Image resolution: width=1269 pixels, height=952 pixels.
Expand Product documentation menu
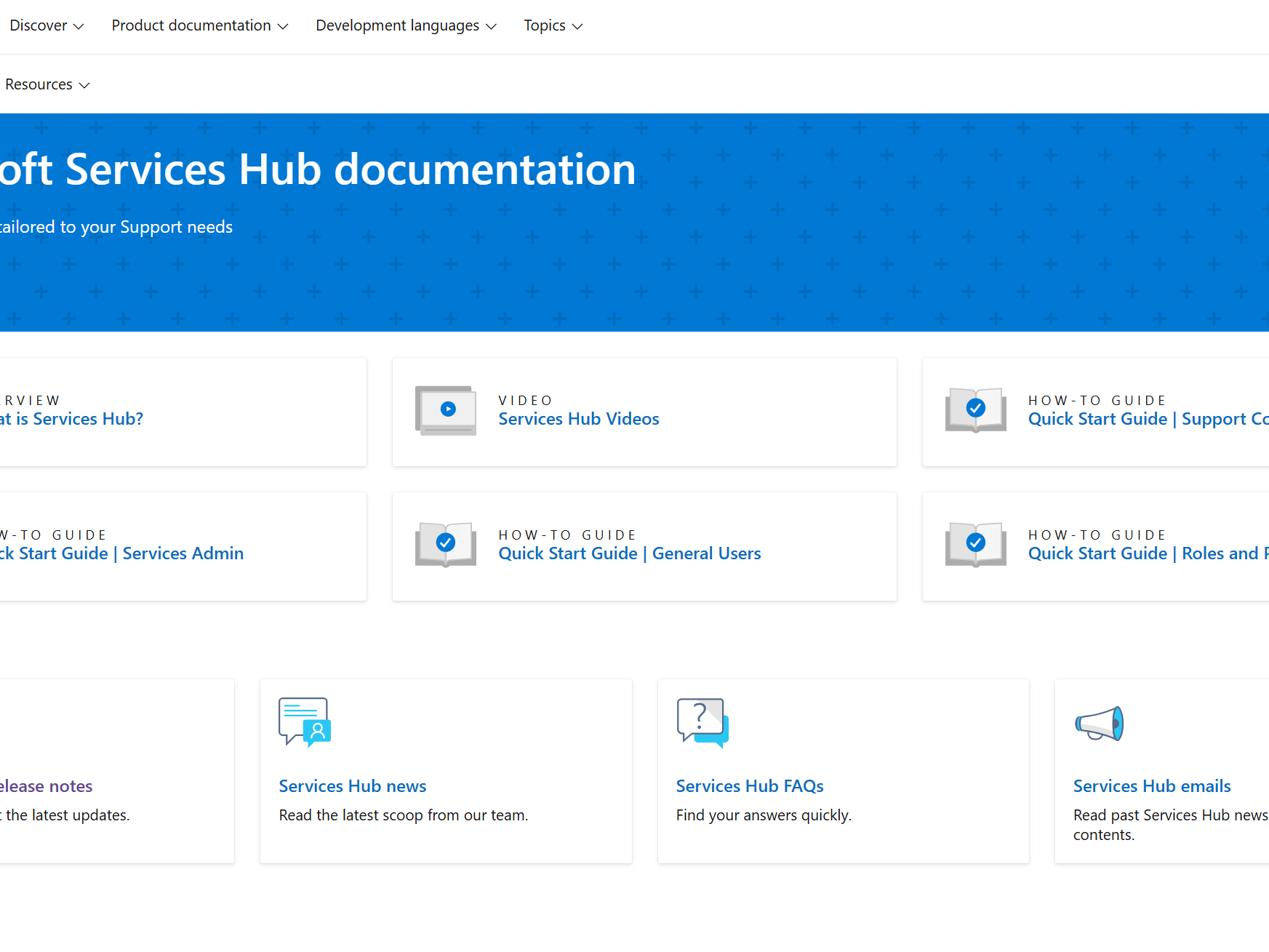[200, 25]
